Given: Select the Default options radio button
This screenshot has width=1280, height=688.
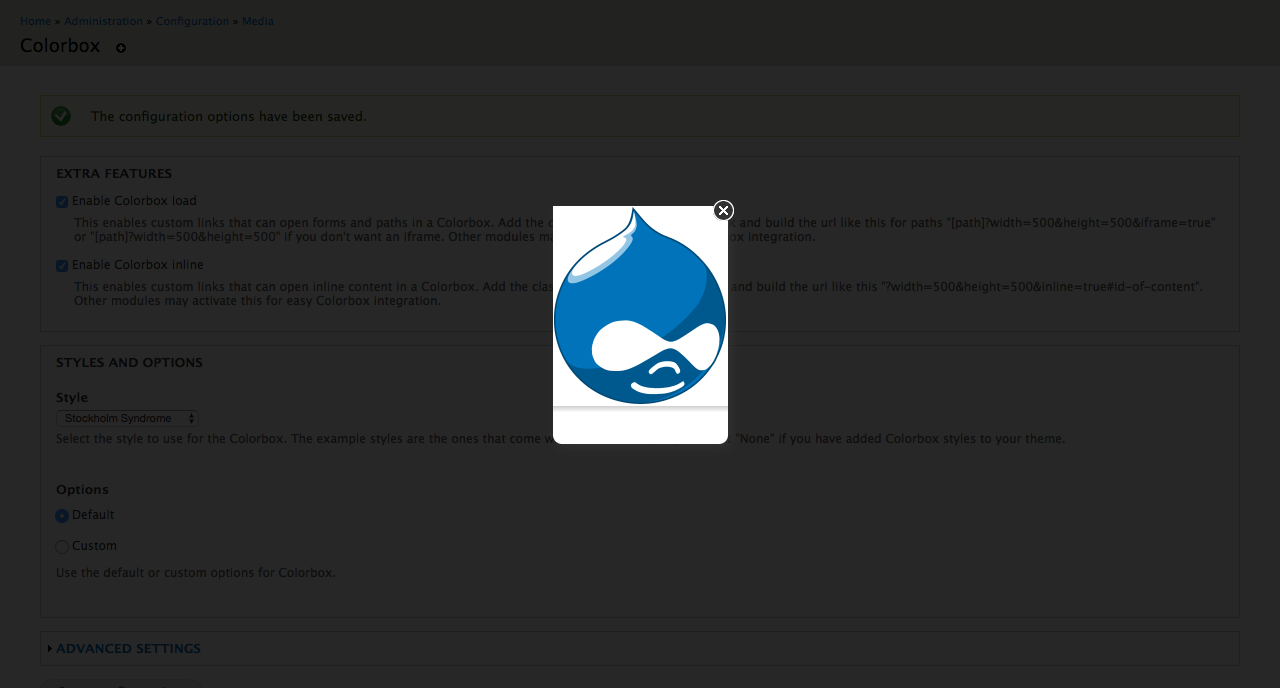Looking at the screenshot, I should [62, 516].
